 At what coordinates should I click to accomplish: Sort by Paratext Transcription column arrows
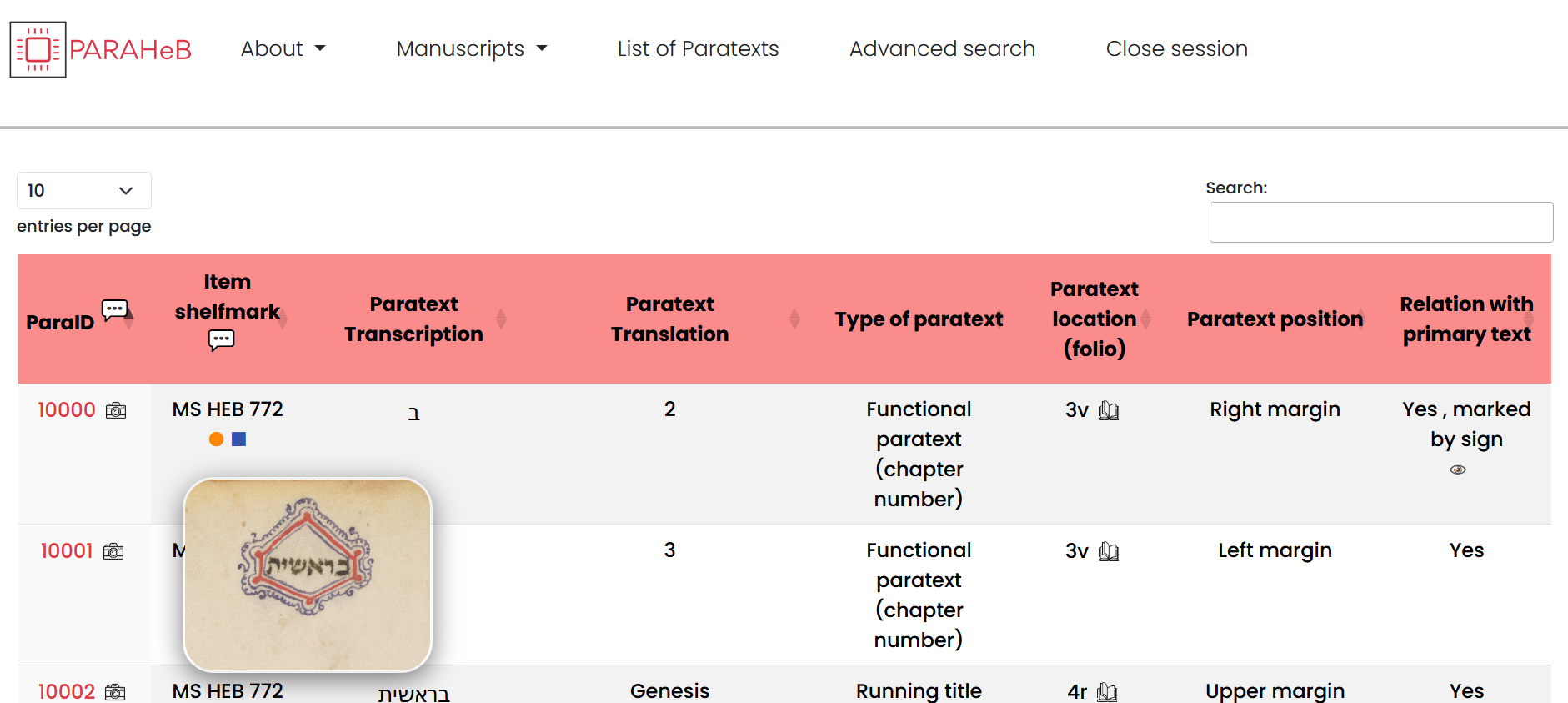(x=501, y=319)
